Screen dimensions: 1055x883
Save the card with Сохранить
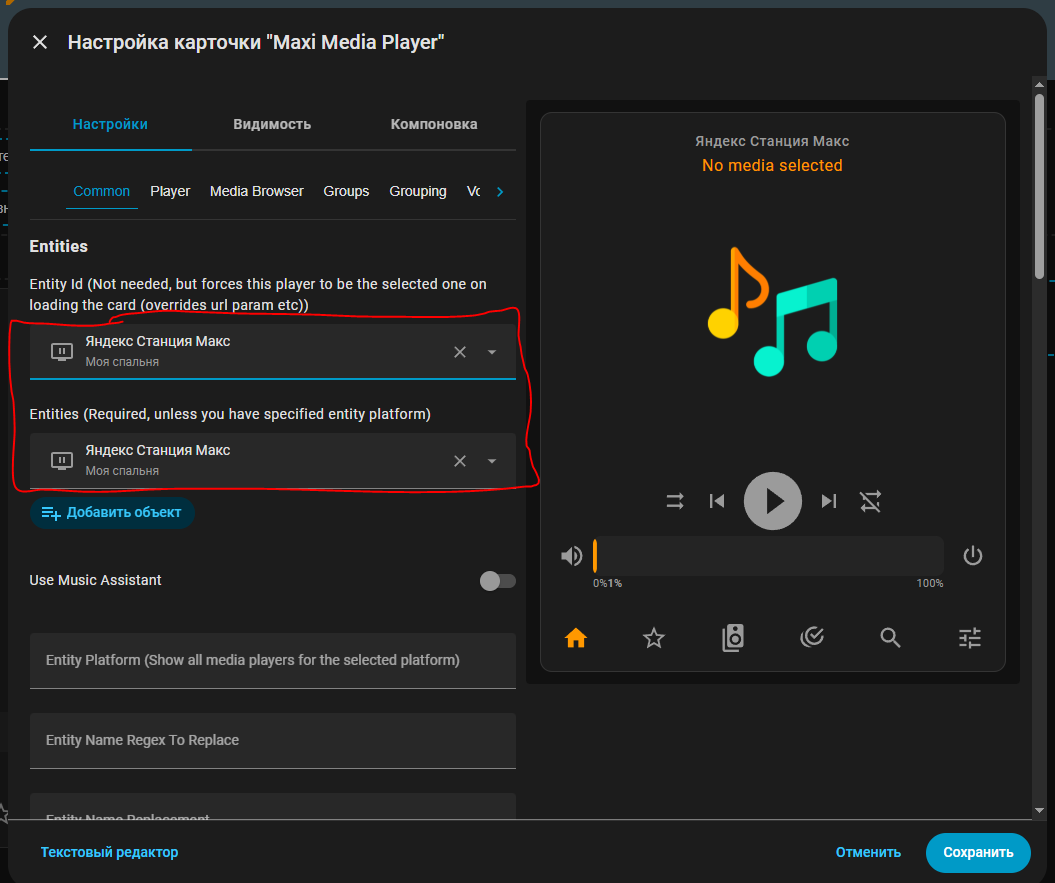978,852
